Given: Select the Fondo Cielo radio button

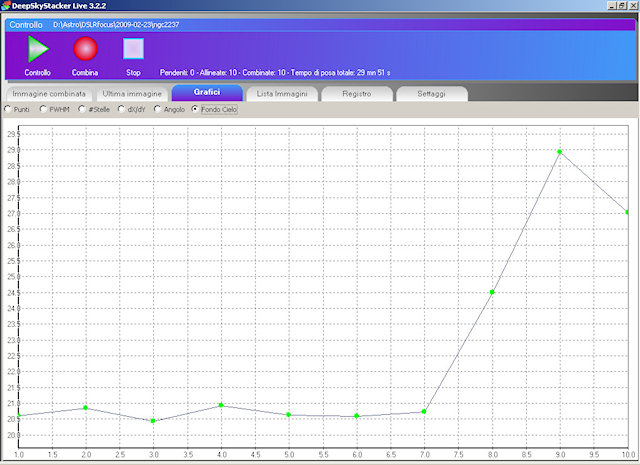Looking at the screenshot, I should point(195,109).
